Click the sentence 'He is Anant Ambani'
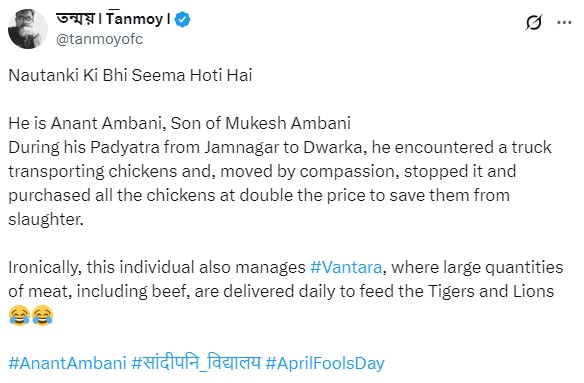Image resolution: width=584 pixels, height=383 pixels. [x=85, y=123]
